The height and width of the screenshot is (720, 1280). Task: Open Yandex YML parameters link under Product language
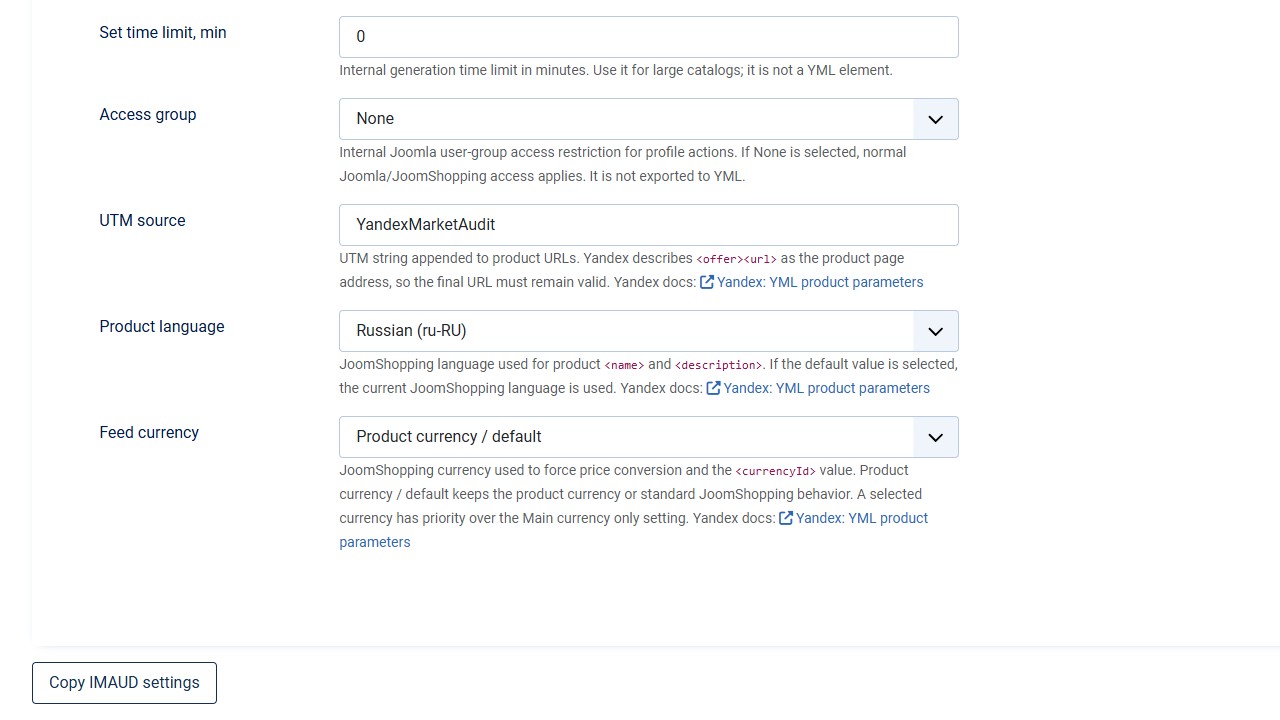[x=827, y=388]
